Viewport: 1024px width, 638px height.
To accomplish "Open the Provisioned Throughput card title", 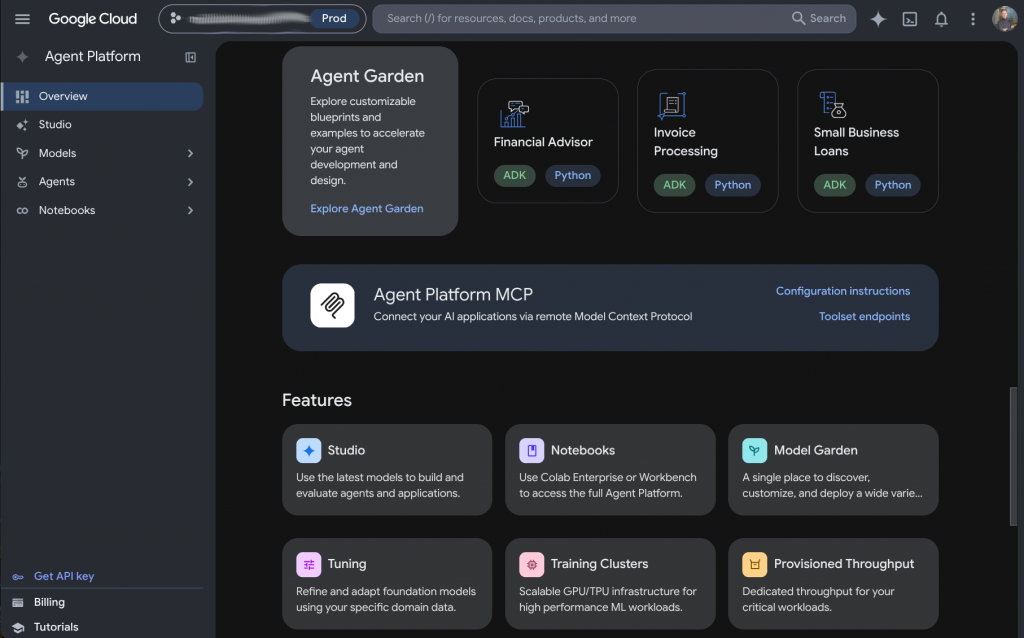I will point(844,564).
